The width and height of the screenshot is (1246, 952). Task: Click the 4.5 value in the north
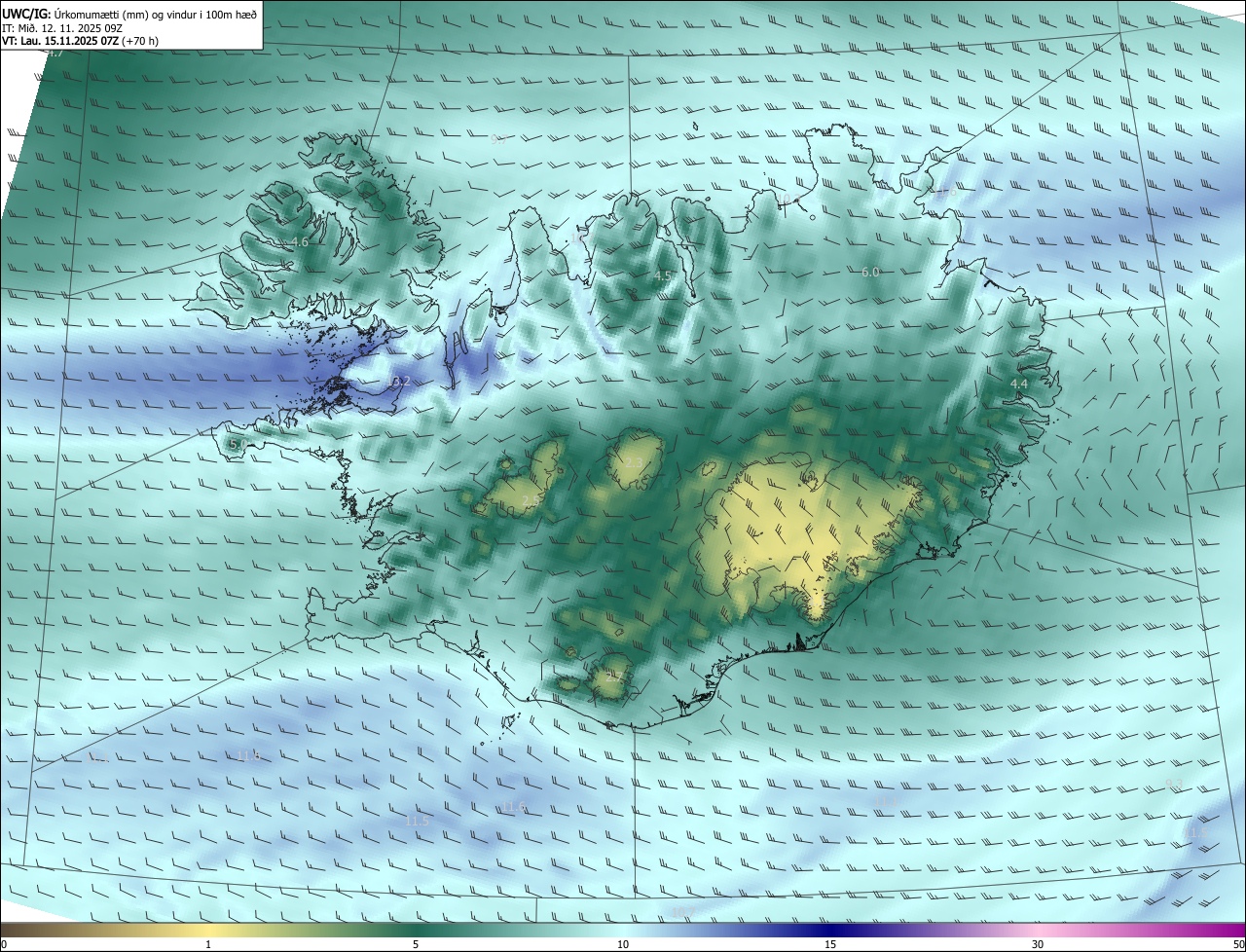[662, 275]
